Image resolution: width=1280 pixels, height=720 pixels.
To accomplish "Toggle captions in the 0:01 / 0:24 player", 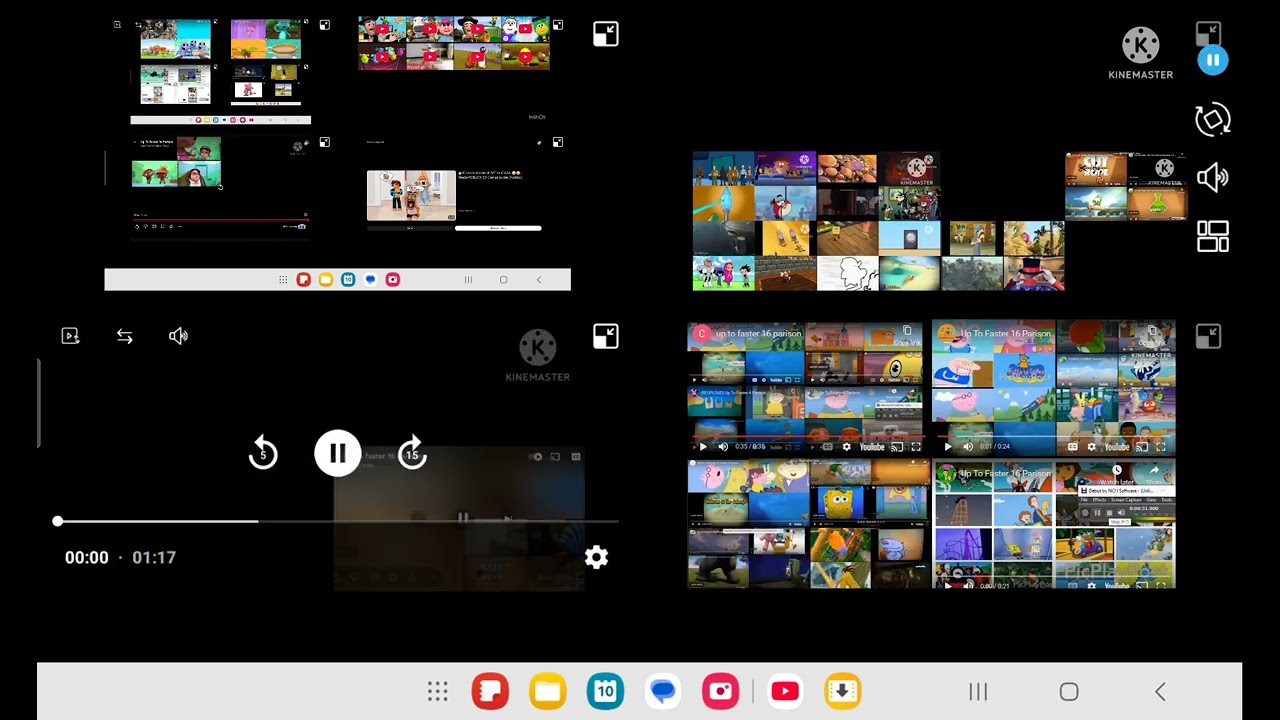I will point(1073,447).
